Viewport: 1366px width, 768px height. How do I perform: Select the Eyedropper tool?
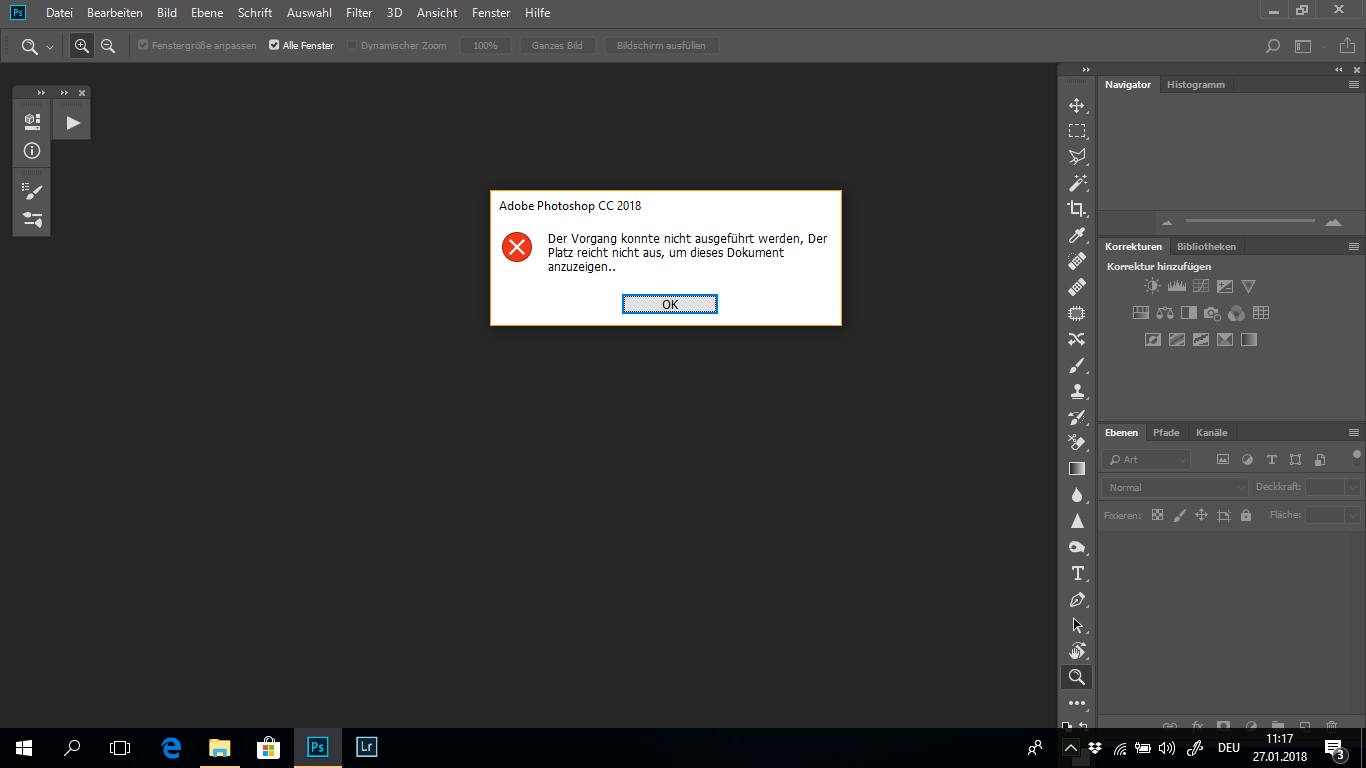coord(1077,235)
